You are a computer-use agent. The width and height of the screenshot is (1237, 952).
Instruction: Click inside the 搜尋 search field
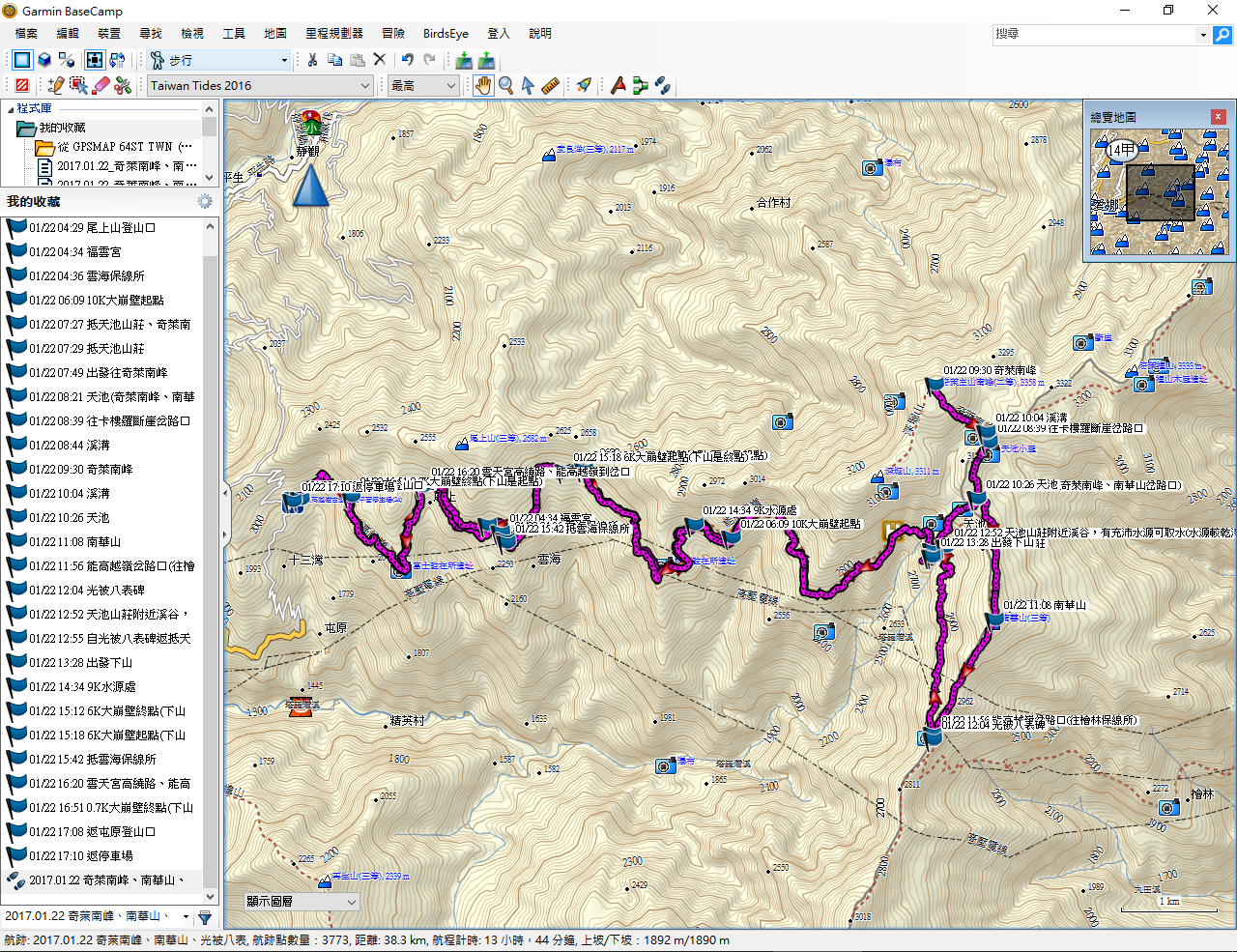(1095, 35)
